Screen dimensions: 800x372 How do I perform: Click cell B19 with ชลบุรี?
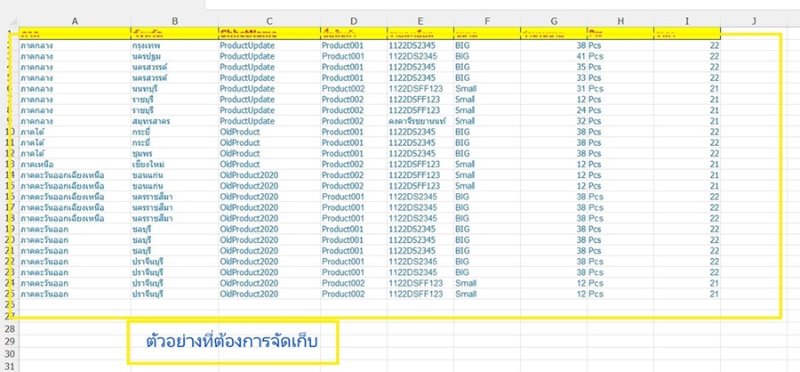click(x=174, y=229)
